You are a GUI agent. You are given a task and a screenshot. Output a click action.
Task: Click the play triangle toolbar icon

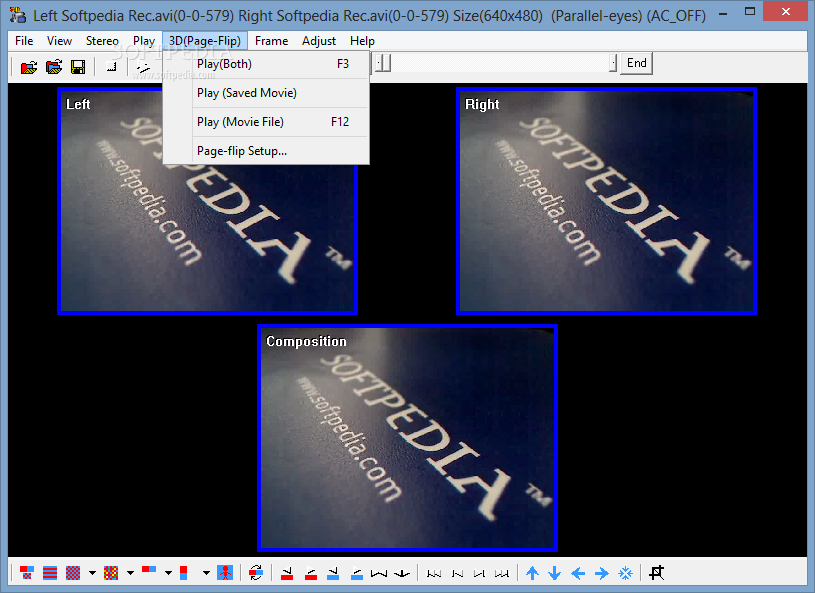click(143, 67)
